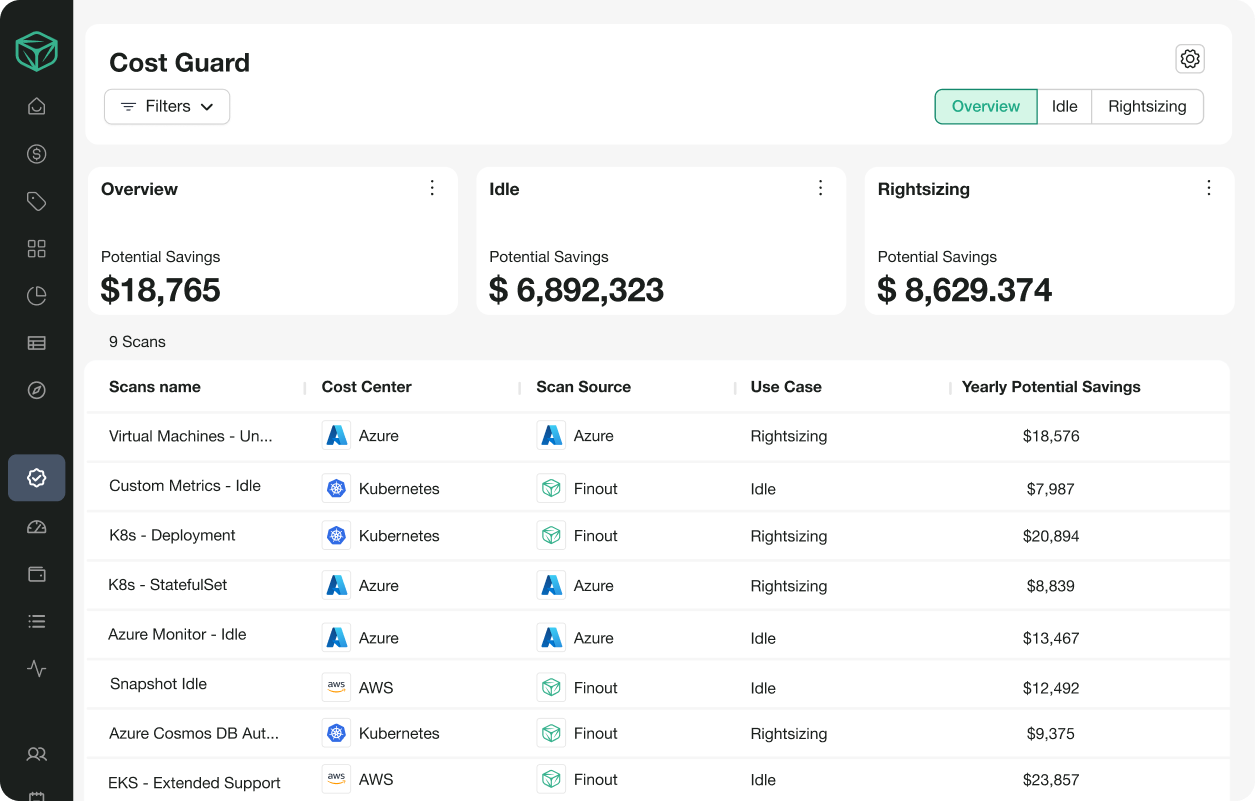Click the Snapshot Idle scan name
The height and width of the screenshot is (802, 1255).
(158, 685)
